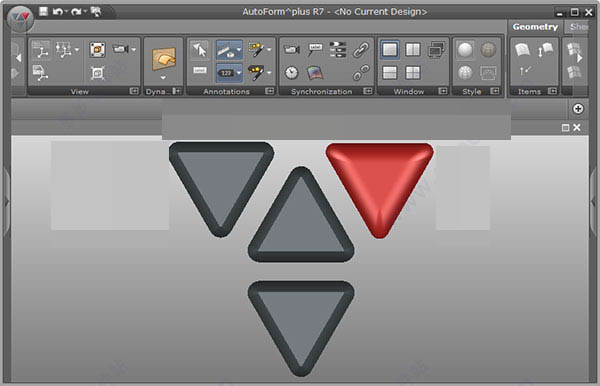Viewport: 600px width, 386px height.
Task: Click the broken chain unlink icon
Action: tap(361, 73)
